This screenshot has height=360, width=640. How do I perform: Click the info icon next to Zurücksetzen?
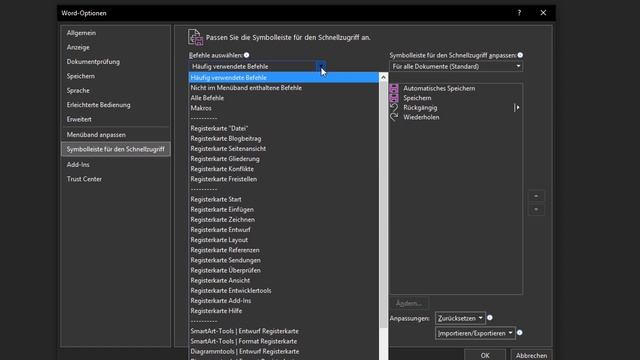pyautogui.click(x=490, y=318)
